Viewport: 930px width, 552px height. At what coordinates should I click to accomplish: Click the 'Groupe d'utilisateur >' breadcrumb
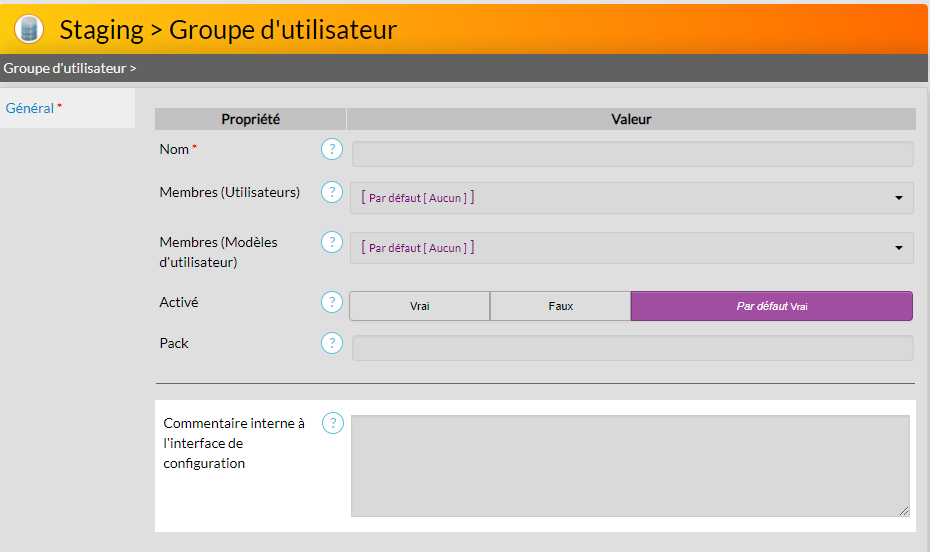click(x=70, y=69)
